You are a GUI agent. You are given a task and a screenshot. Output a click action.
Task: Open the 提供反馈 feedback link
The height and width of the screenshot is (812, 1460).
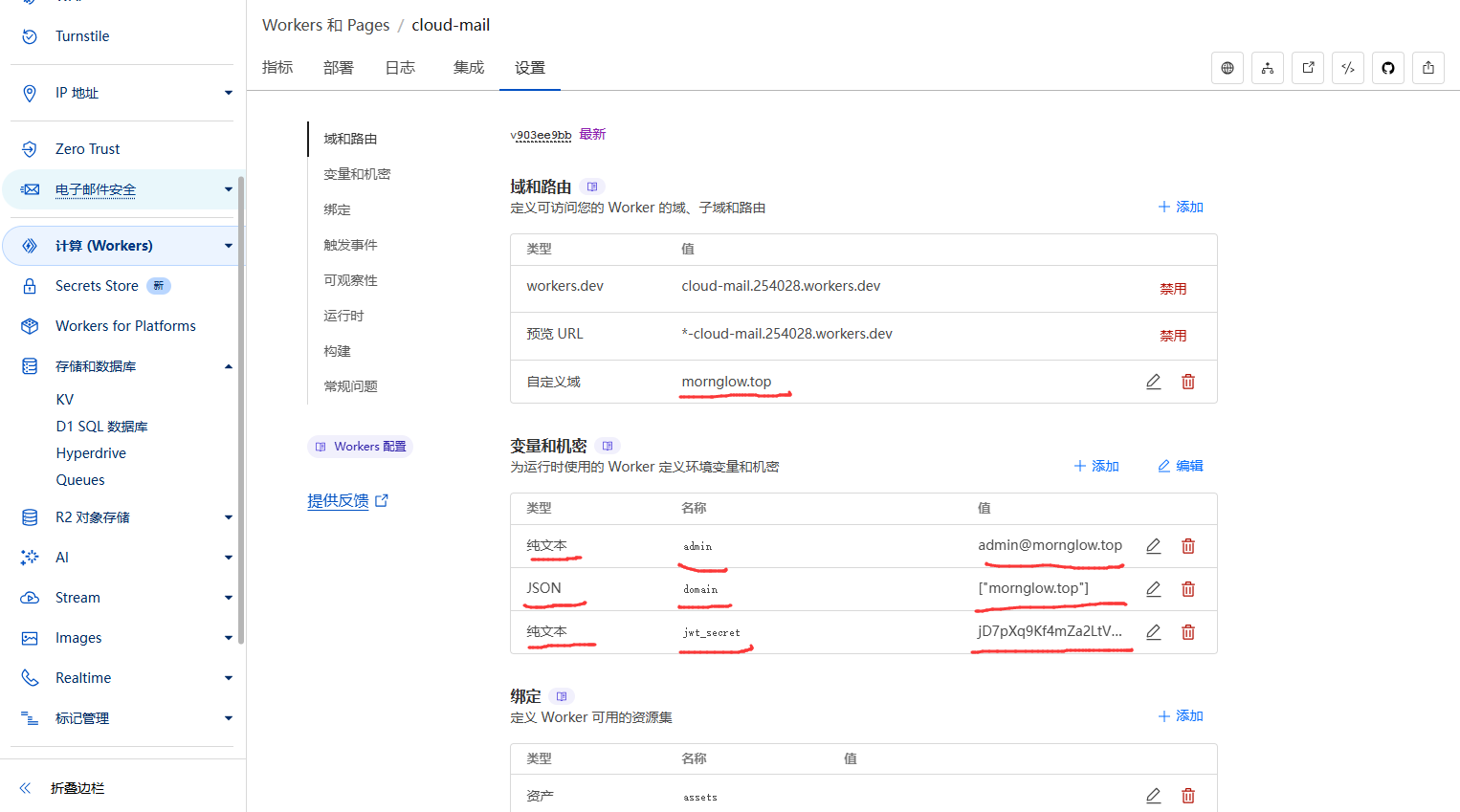click(340, 500)
